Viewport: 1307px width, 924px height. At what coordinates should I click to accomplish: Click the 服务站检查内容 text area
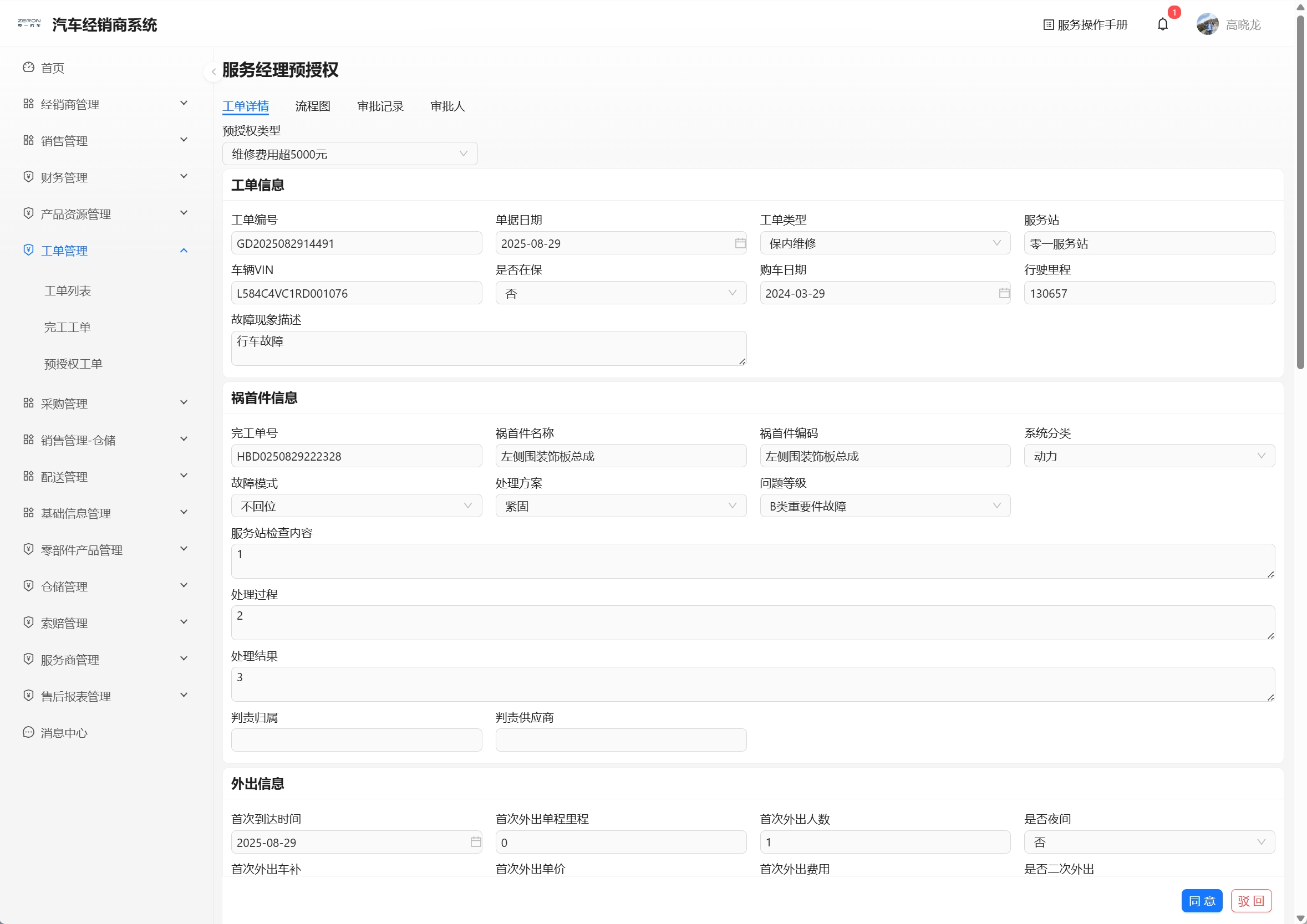(x=752, y=561)
